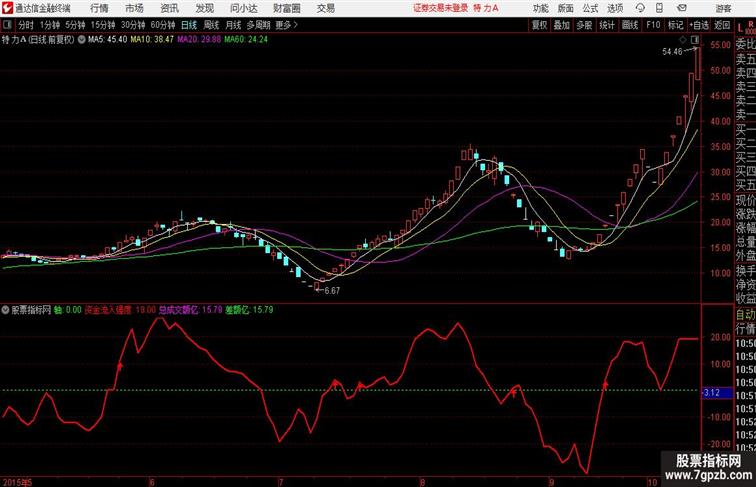Add stock with the +自选 button
This screenshot has width=756, height=487.
pos(699,25)
